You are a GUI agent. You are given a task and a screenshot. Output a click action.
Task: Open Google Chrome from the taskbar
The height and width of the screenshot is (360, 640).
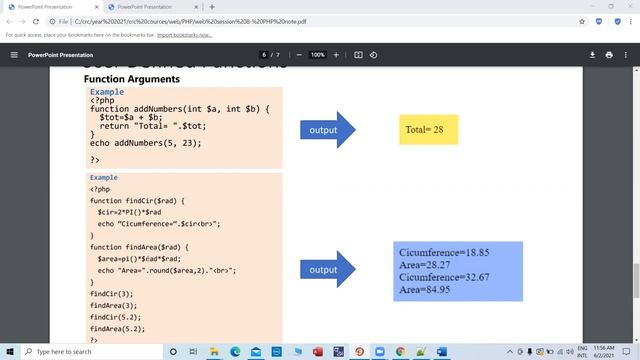point(400,351)
